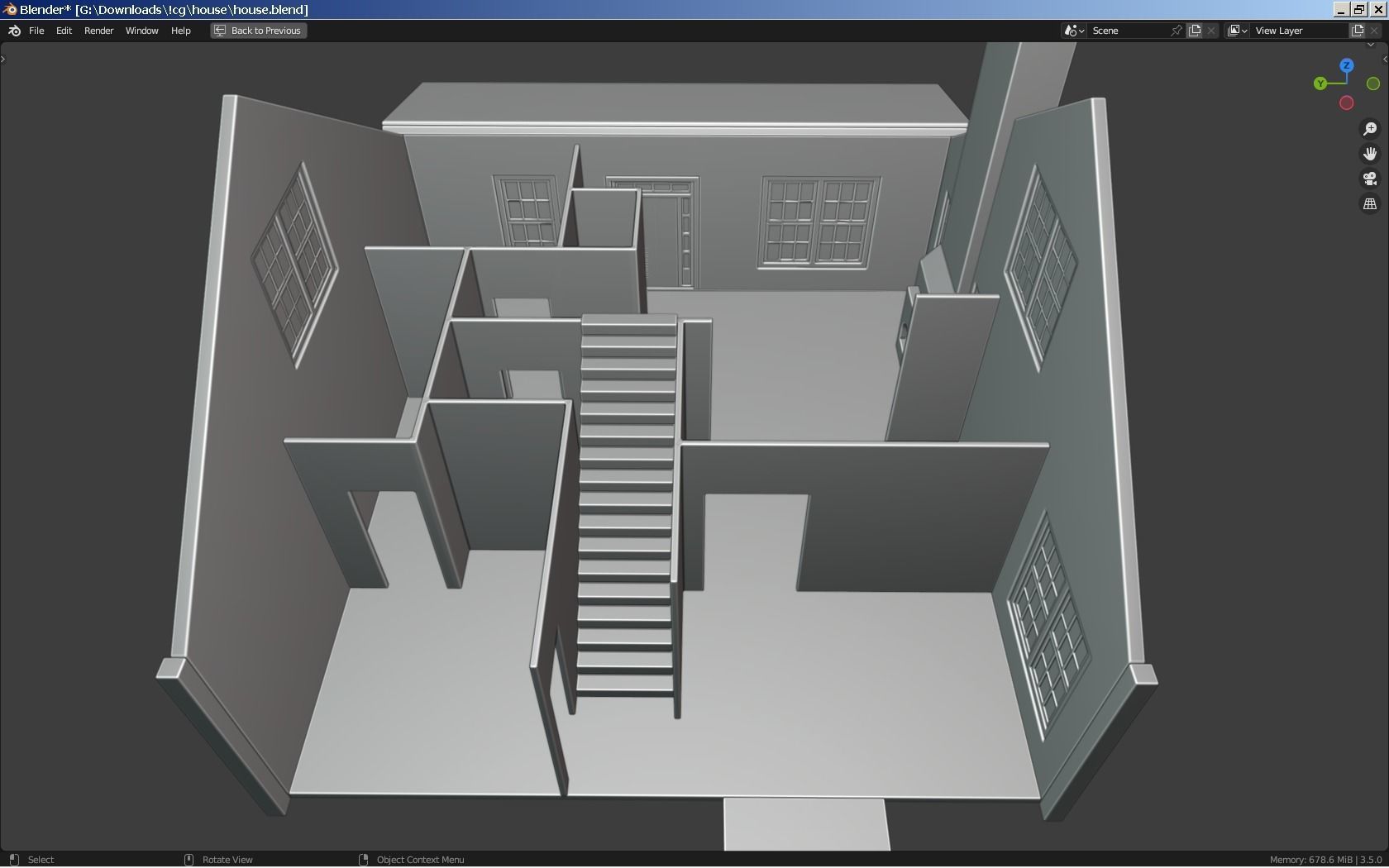1389x868 pixels.
Task: Switch to camera view using the camera icon
Action: point(1370,179)
